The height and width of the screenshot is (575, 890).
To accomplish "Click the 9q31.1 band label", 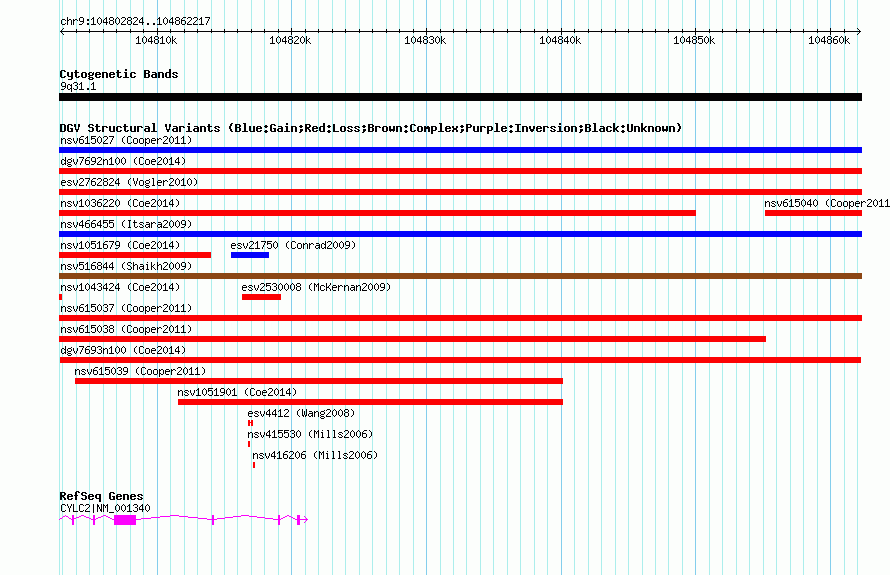I will [x=78, y=86].
